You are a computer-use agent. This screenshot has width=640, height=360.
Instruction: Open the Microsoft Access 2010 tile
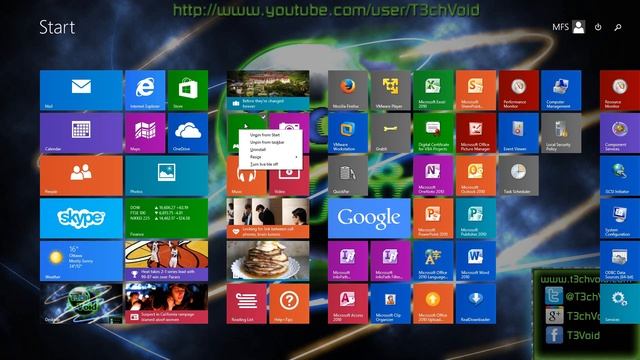coord(348,304)
